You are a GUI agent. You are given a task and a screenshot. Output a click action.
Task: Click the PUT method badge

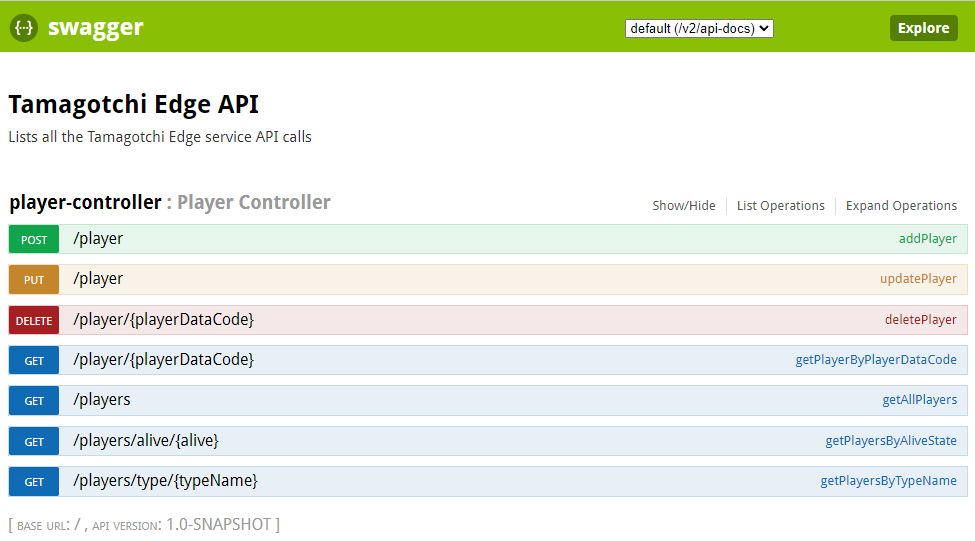[34, 280]
